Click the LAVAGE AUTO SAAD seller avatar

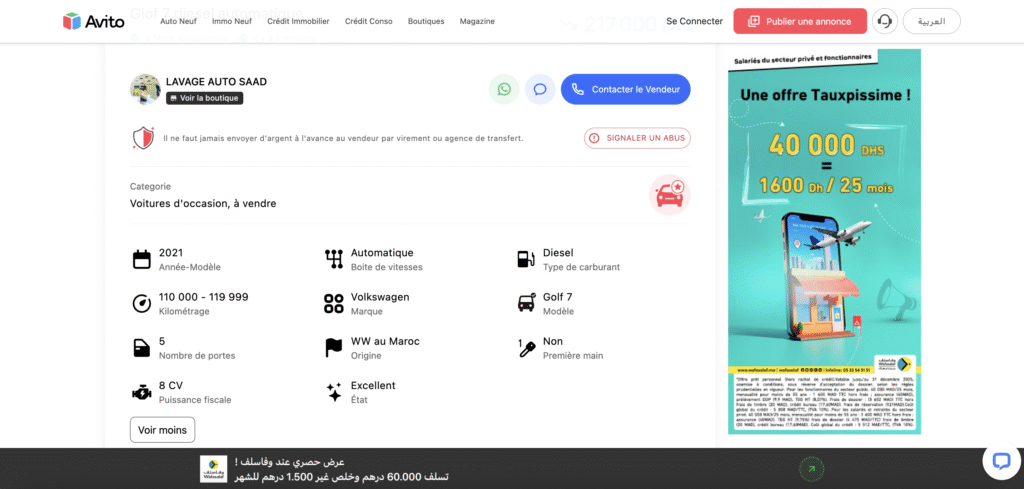click(x=145, y=89)
